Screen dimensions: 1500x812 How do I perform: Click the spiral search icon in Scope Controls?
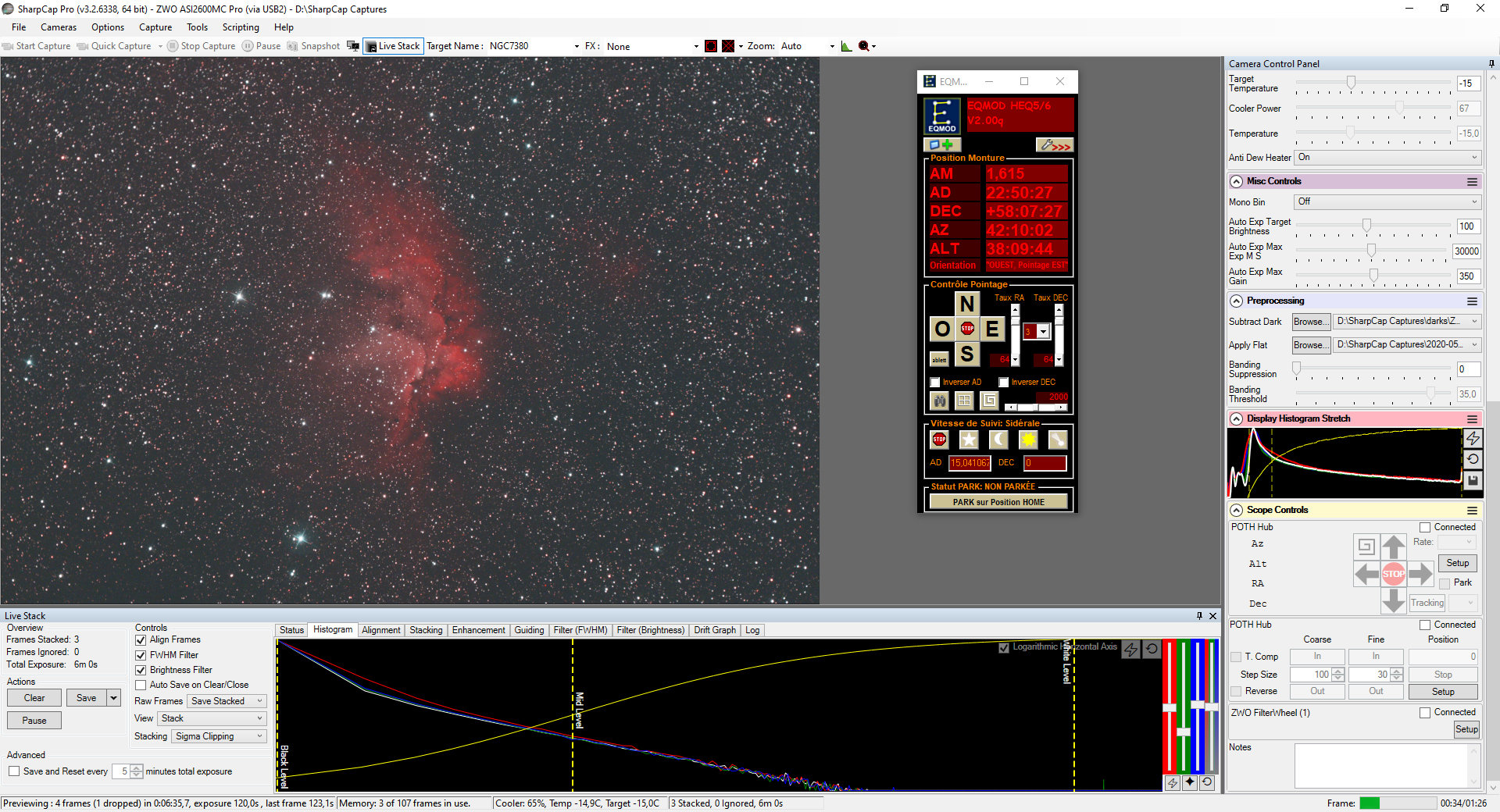click(1366, 547)
